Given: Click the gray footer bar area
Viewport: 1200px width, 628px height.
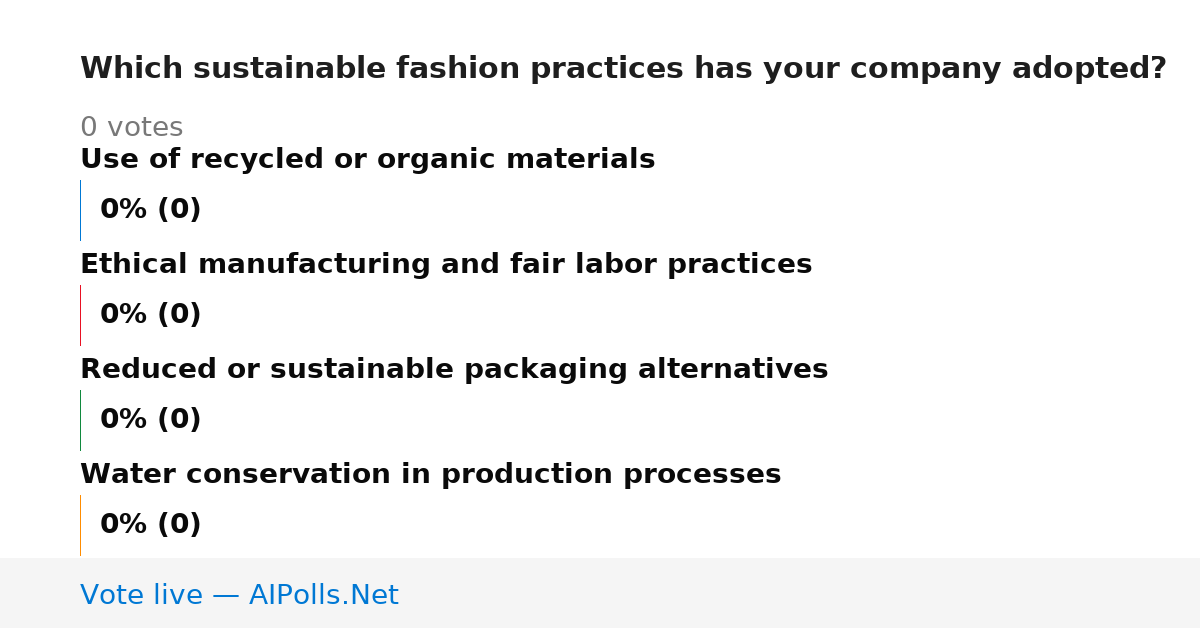Looking at the screenshot, I should (600, 593).
